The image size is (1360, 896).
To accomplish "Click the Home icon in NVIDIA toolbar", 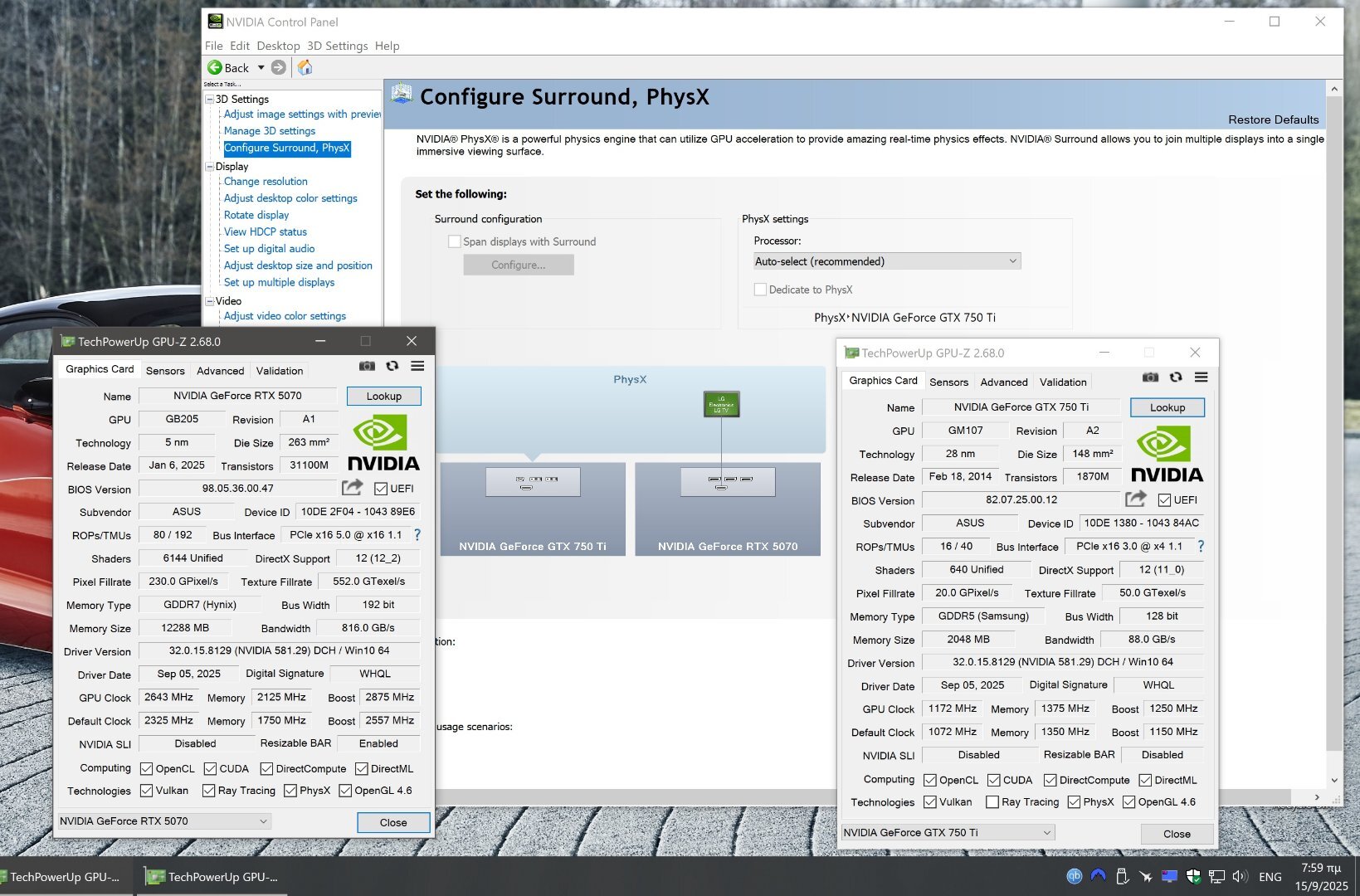I will click(x=305, y=67).
